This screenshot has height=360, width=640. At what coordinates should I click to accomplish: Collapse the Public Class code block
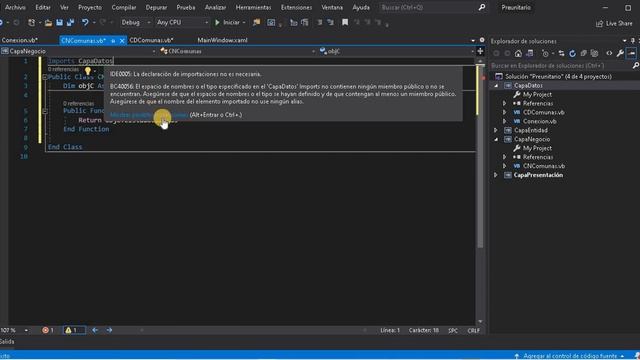pyautogui.click(x=44, y=77)
